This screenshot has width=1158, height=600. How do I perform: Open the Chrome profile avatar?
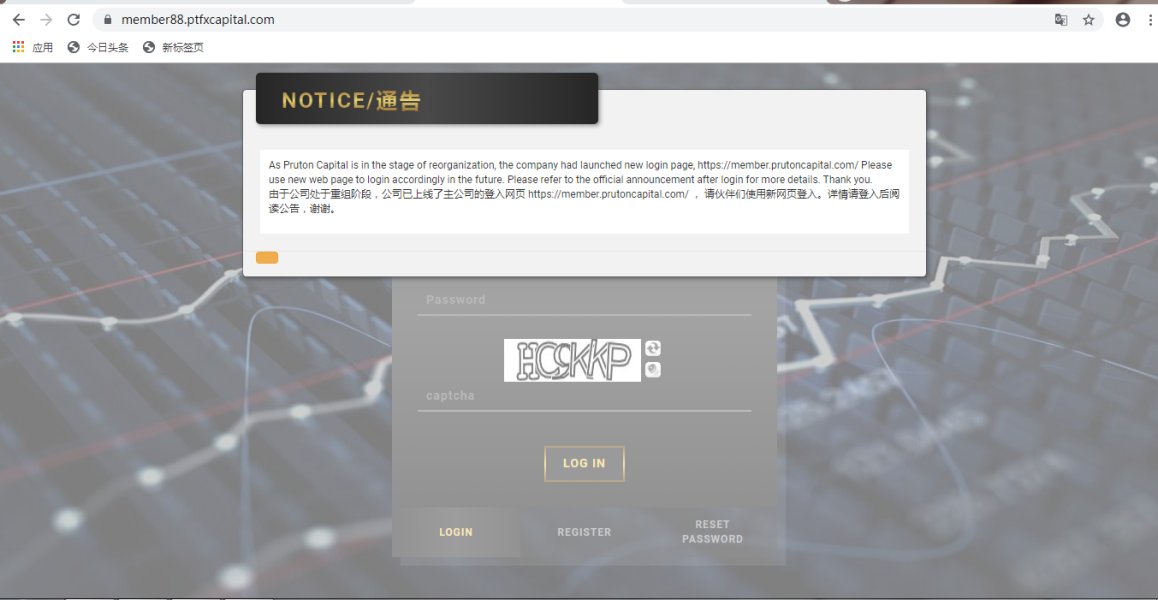(1123, 20)
